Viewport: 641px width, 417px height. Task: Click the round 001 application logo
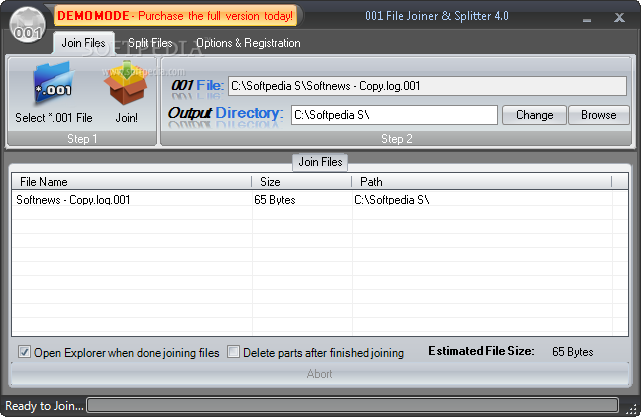point(27,25)
